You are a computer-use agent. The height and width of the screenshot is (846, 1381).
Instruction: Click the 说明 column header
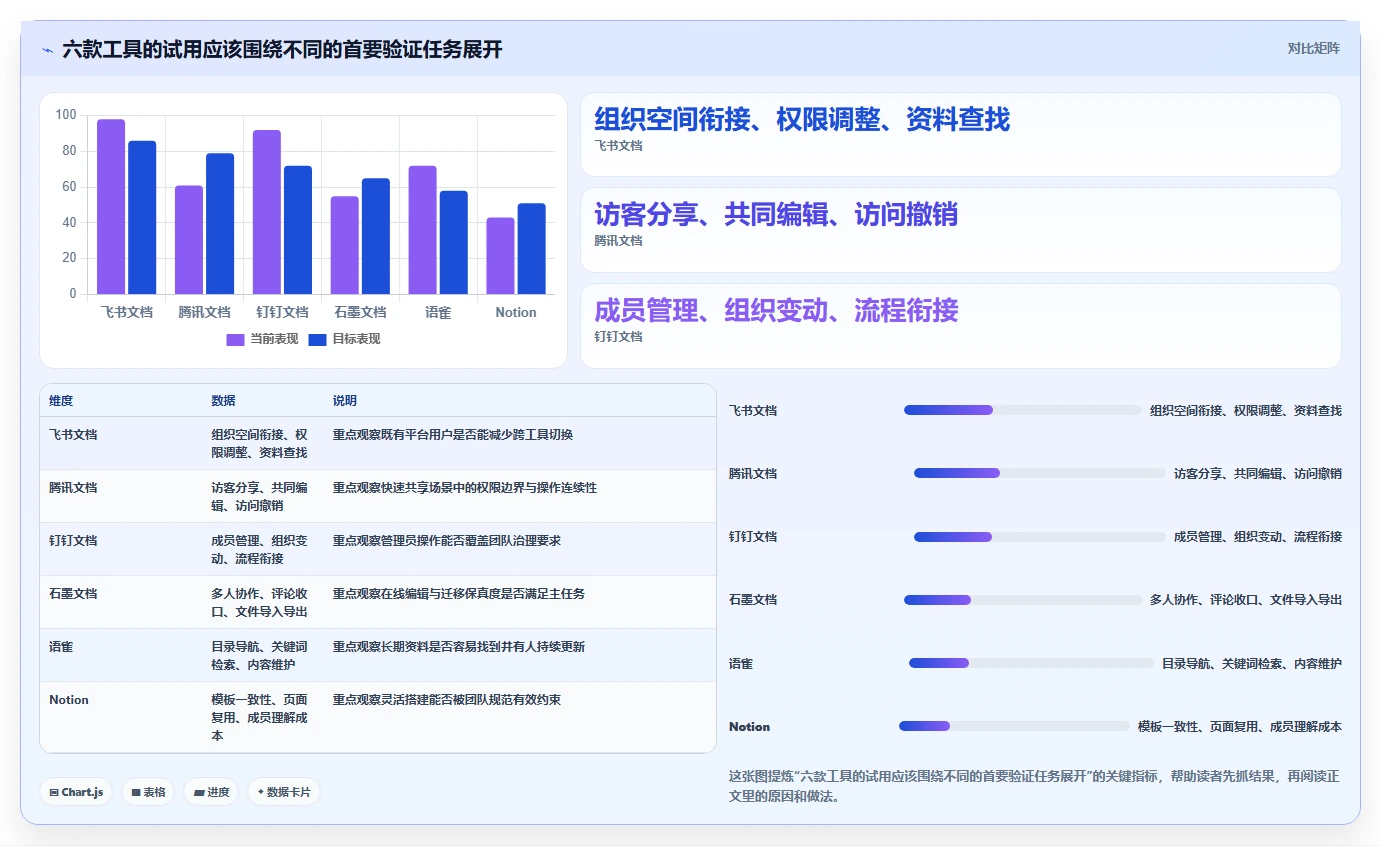tap(345, 401)
